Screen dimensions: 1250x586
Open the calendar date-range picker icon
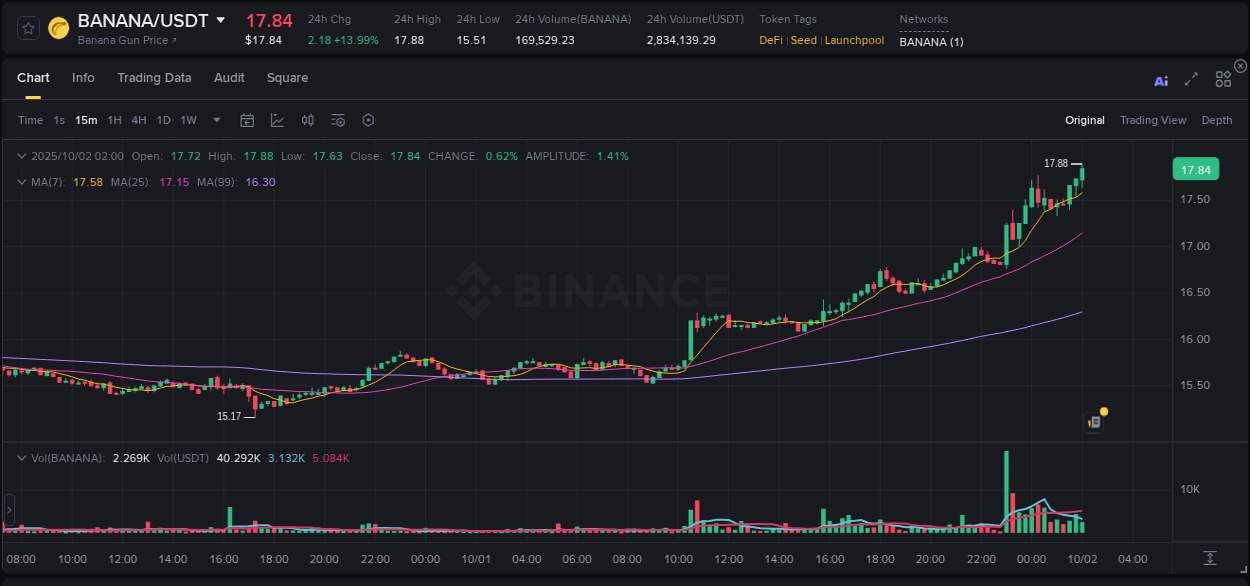click(x=247, y=119)
